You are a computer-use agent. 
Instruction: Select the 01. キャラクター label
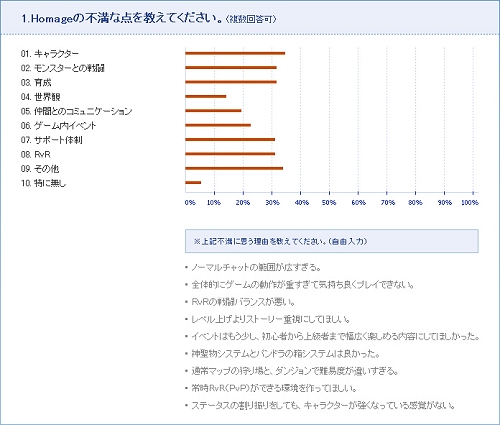point(50,54)
